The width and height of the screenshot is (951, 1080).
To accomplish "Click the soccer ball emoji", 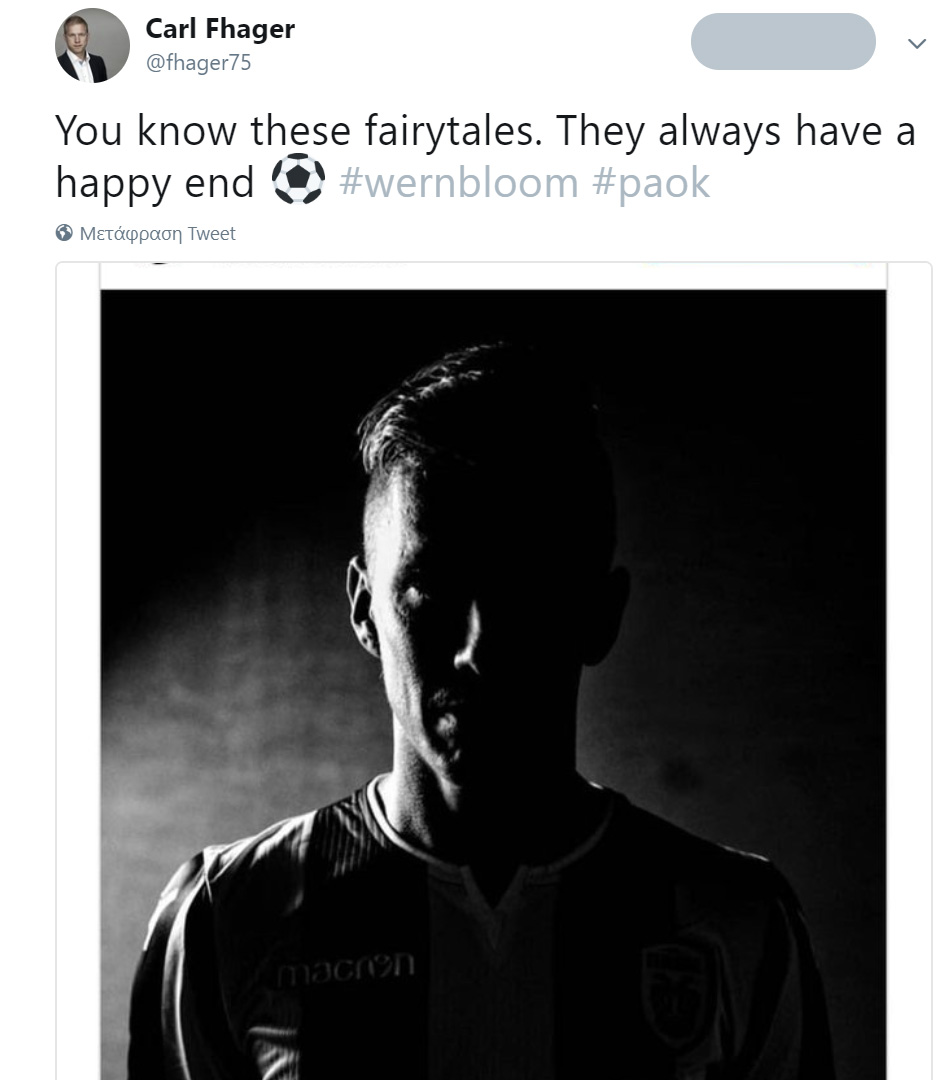I will click(298, 180).
